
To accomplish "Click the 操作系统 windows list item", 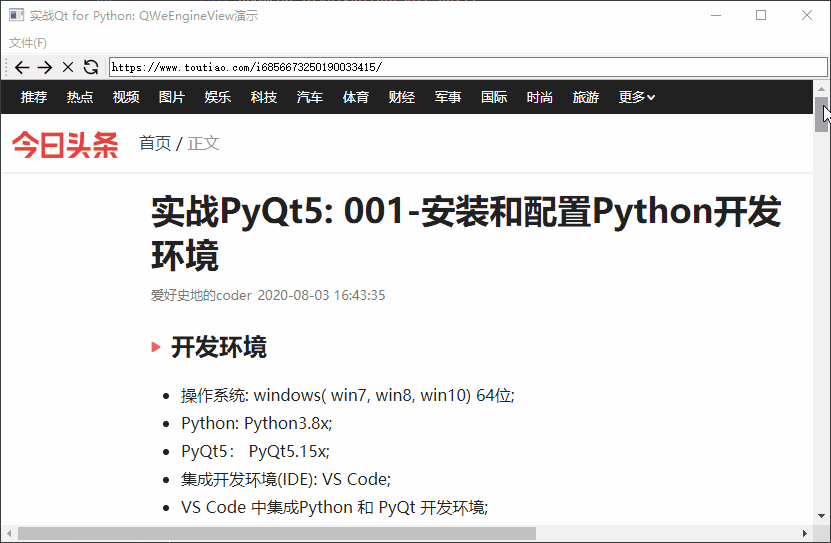I will coord(348,395).
